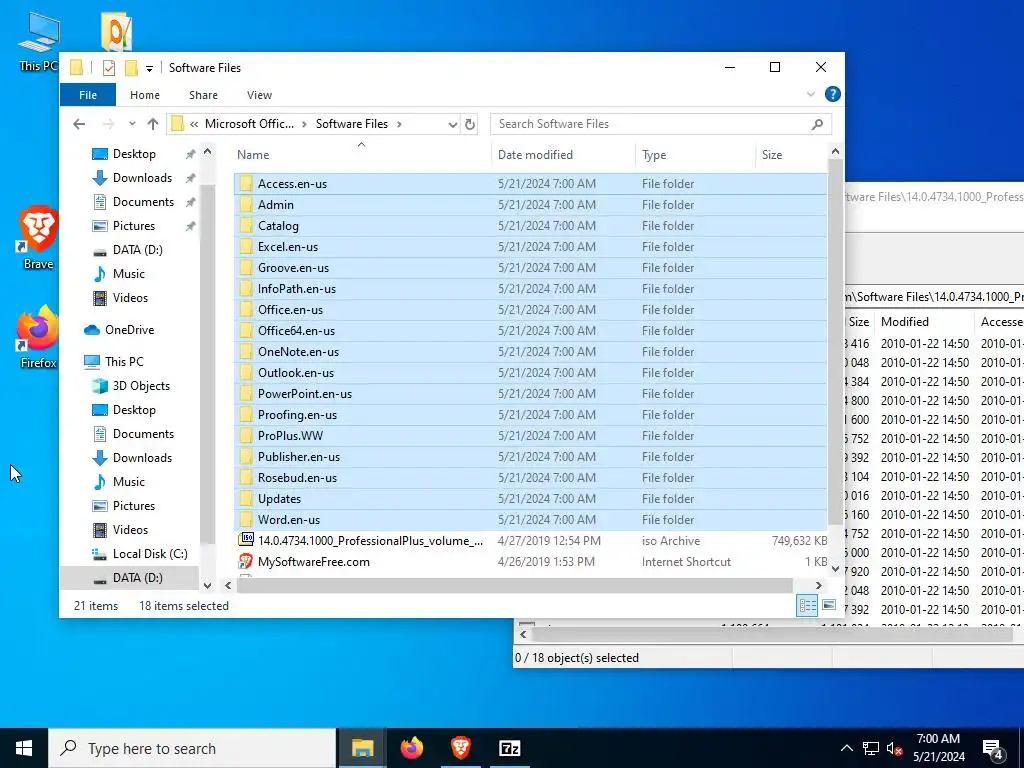Open the File menu tab
1024x768 pixels.
(x=88, y=95)
